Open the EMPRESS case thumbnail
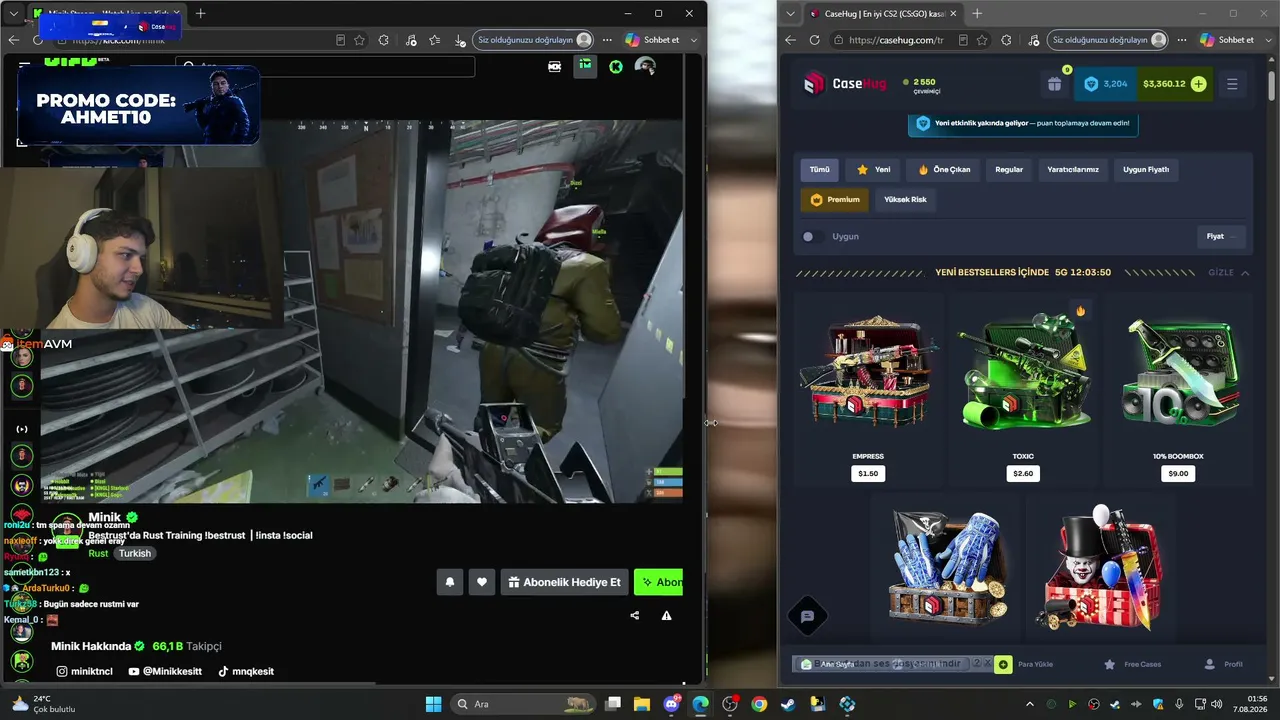 (868, 372)
